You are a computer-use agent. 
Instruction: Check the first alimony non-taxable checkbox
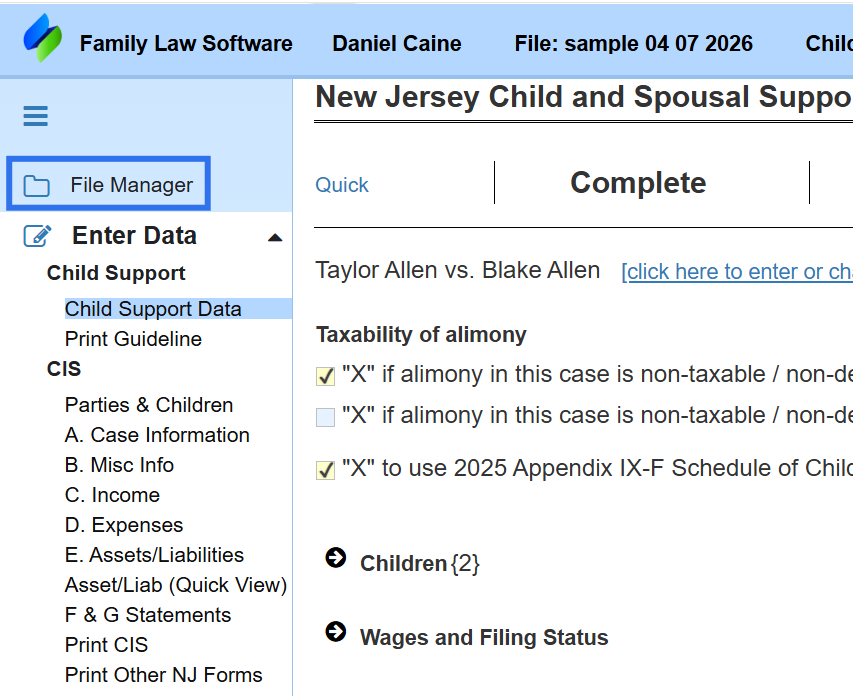[325, 376]
